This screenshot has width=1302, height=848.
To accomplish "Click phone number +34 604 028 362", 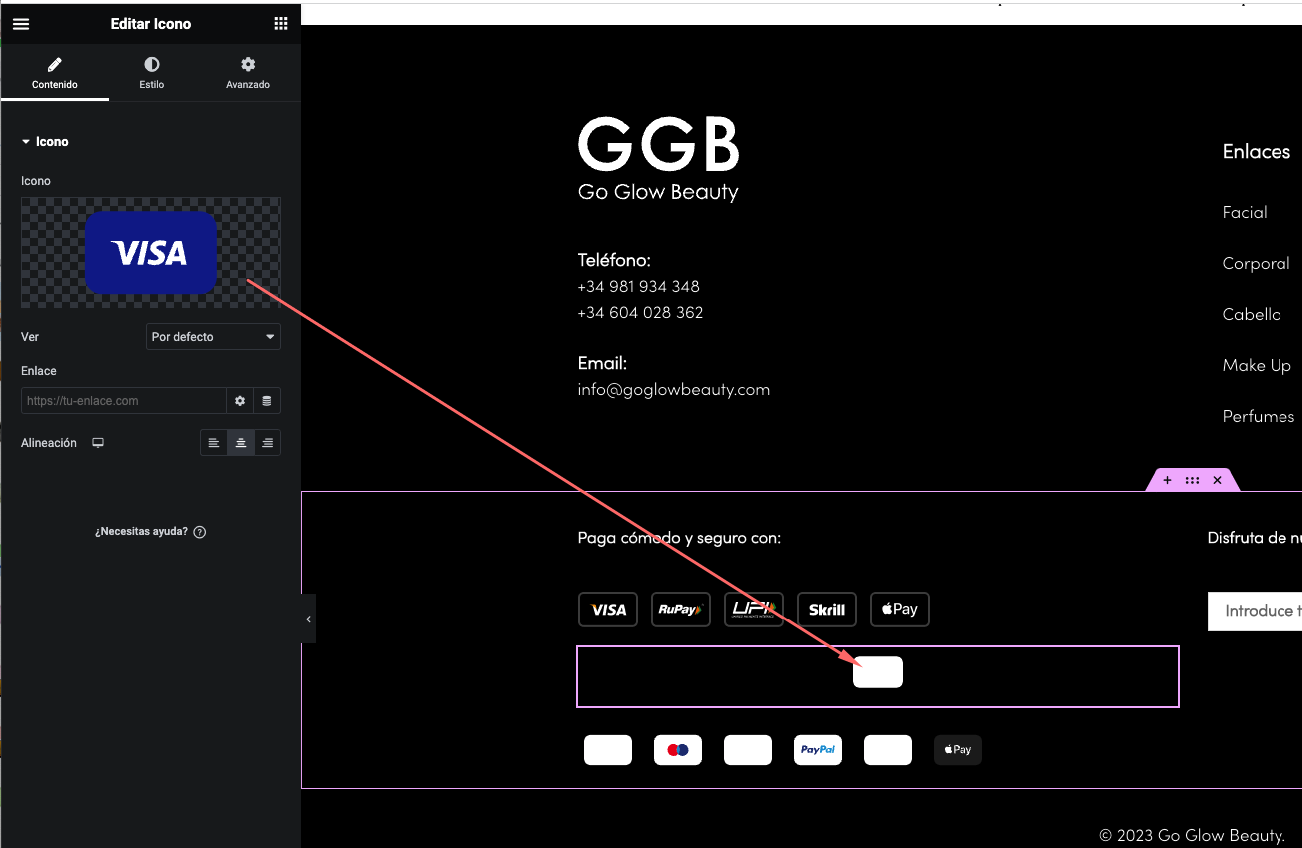I will pyautogui.click(x=640, y=313).
